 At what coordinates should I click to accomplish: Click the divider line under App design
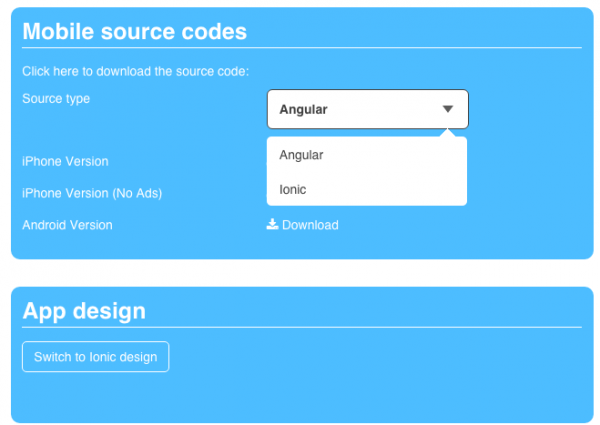[x=300, y=327]
